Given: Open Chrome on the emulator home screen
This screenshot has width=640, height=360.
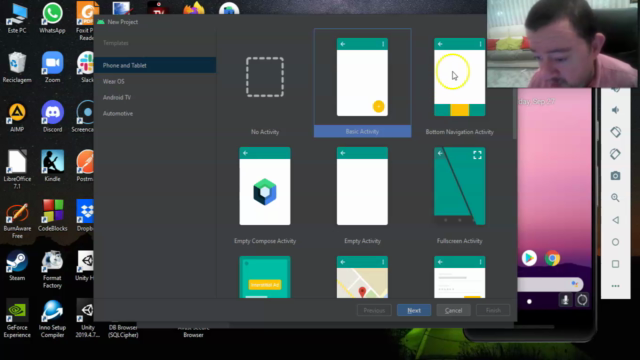Looking at the screenshot, I should (552, 258).
